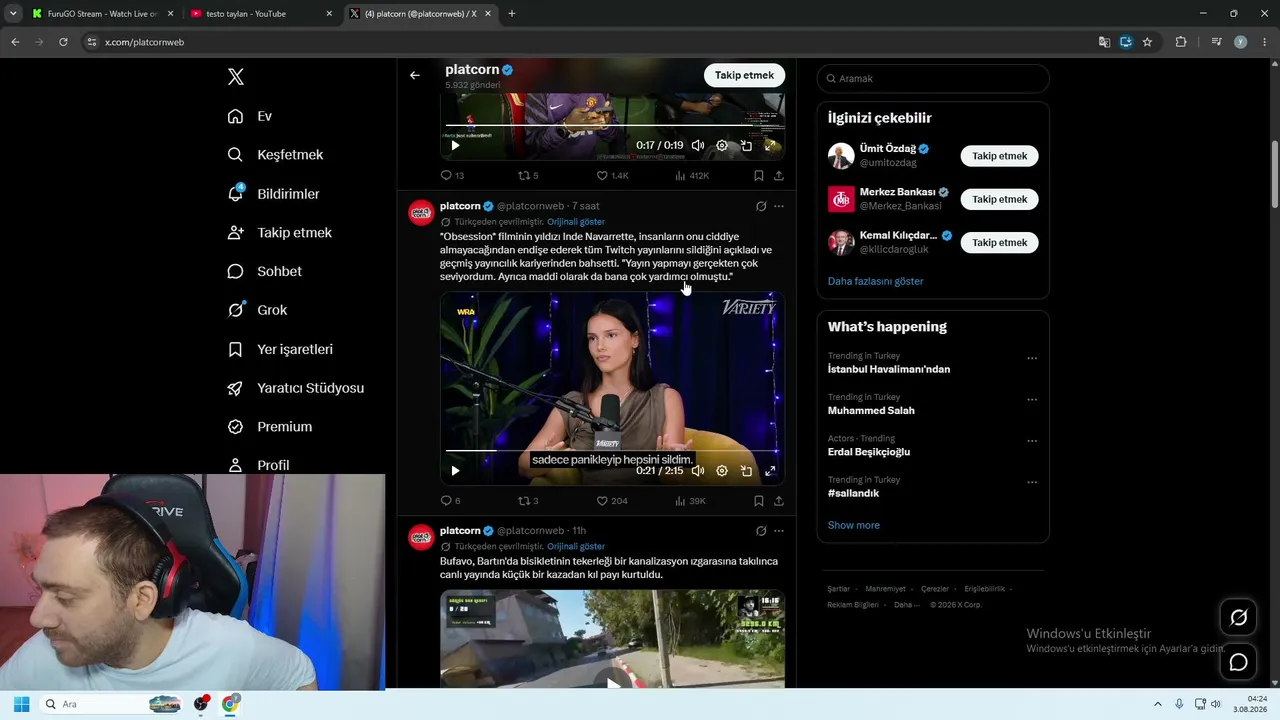Bookmark this page with the star icon

[x=1147, y=42]
